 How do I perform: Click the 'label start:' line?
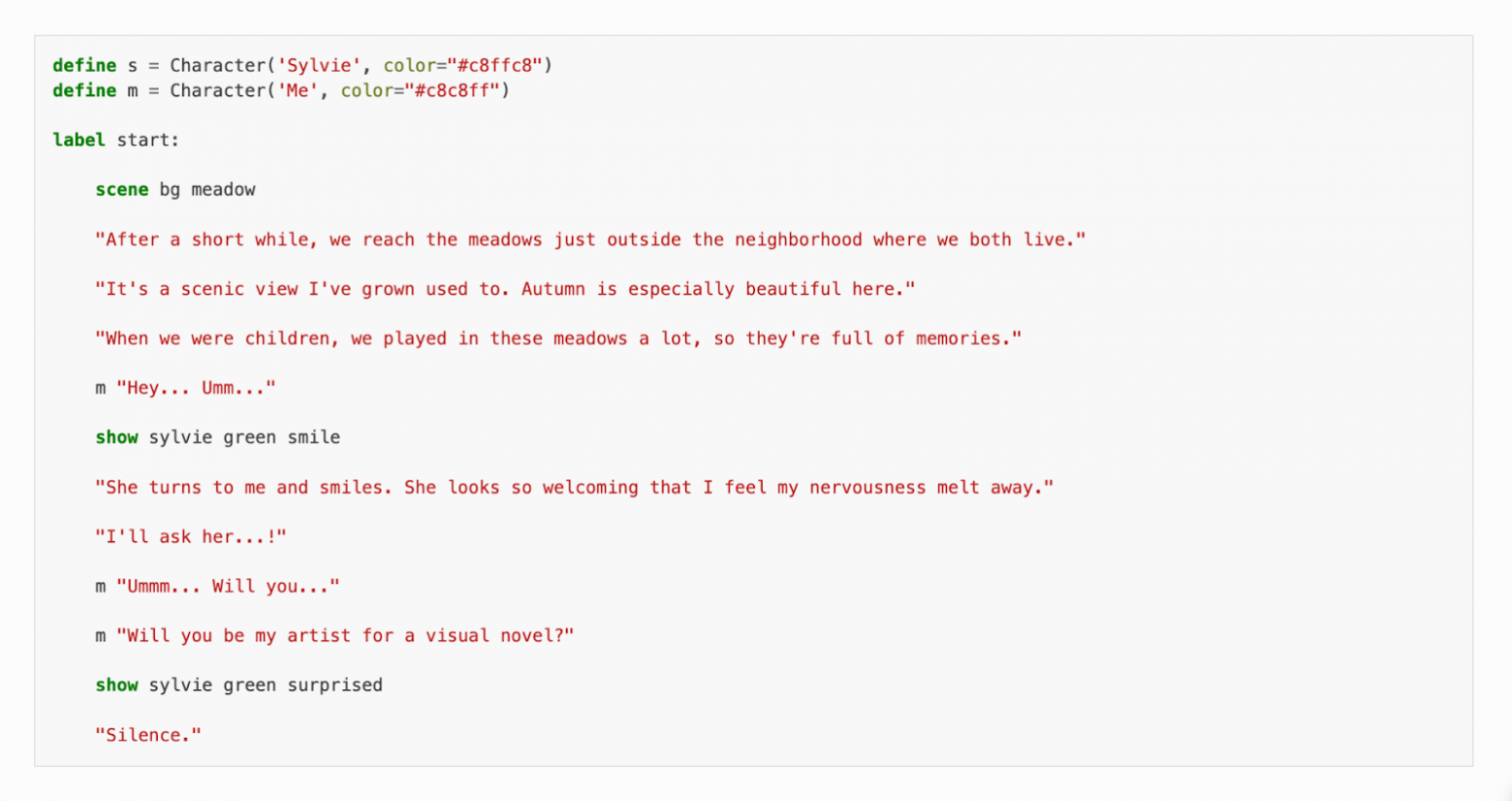pos(116,141)
